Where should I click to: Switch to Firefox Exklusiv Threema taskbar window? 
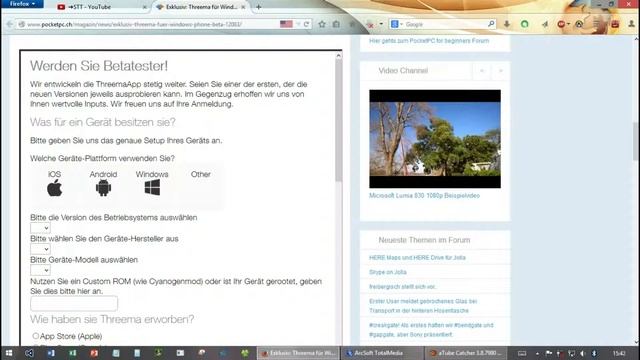(x=298, y=353)
